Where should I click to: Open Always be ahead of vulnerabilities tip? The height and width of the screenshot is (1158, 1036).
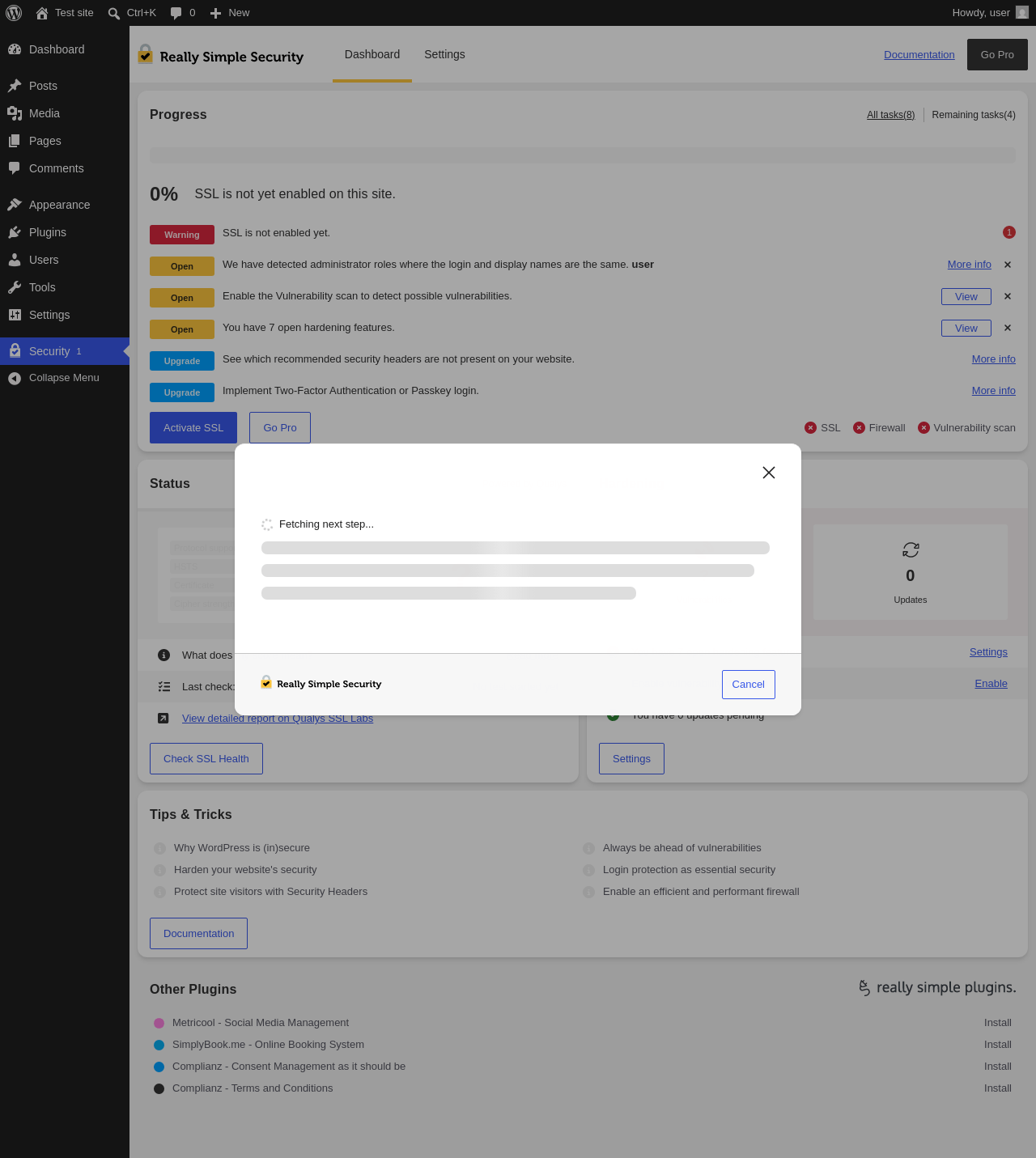tap(682, 848)
